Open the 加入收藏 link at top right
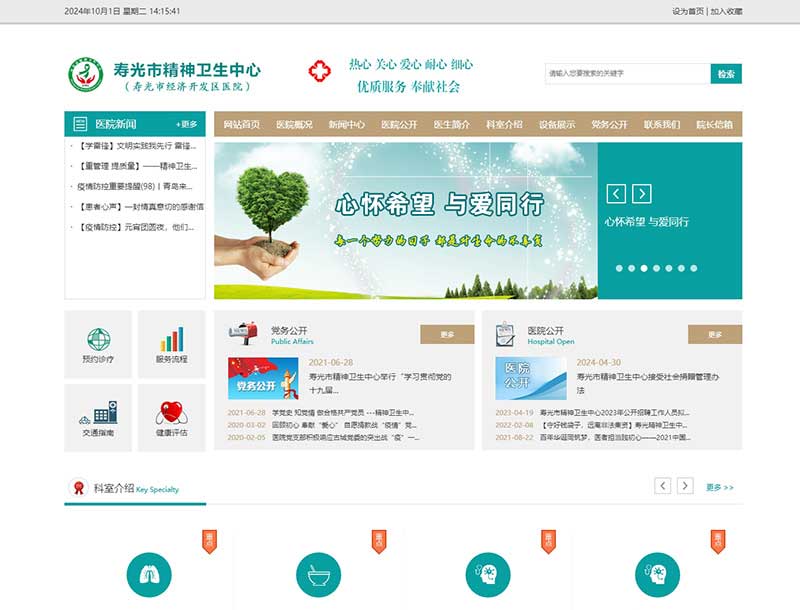This screenshot has height=610, width=800. pos(725,10)
